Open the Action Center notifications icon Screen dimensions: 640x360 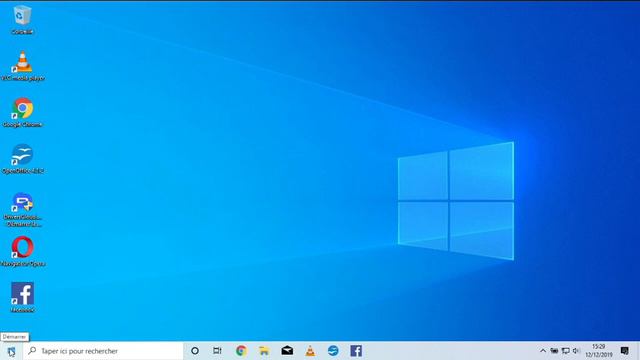pyautogui.click(x=624, y=351)
